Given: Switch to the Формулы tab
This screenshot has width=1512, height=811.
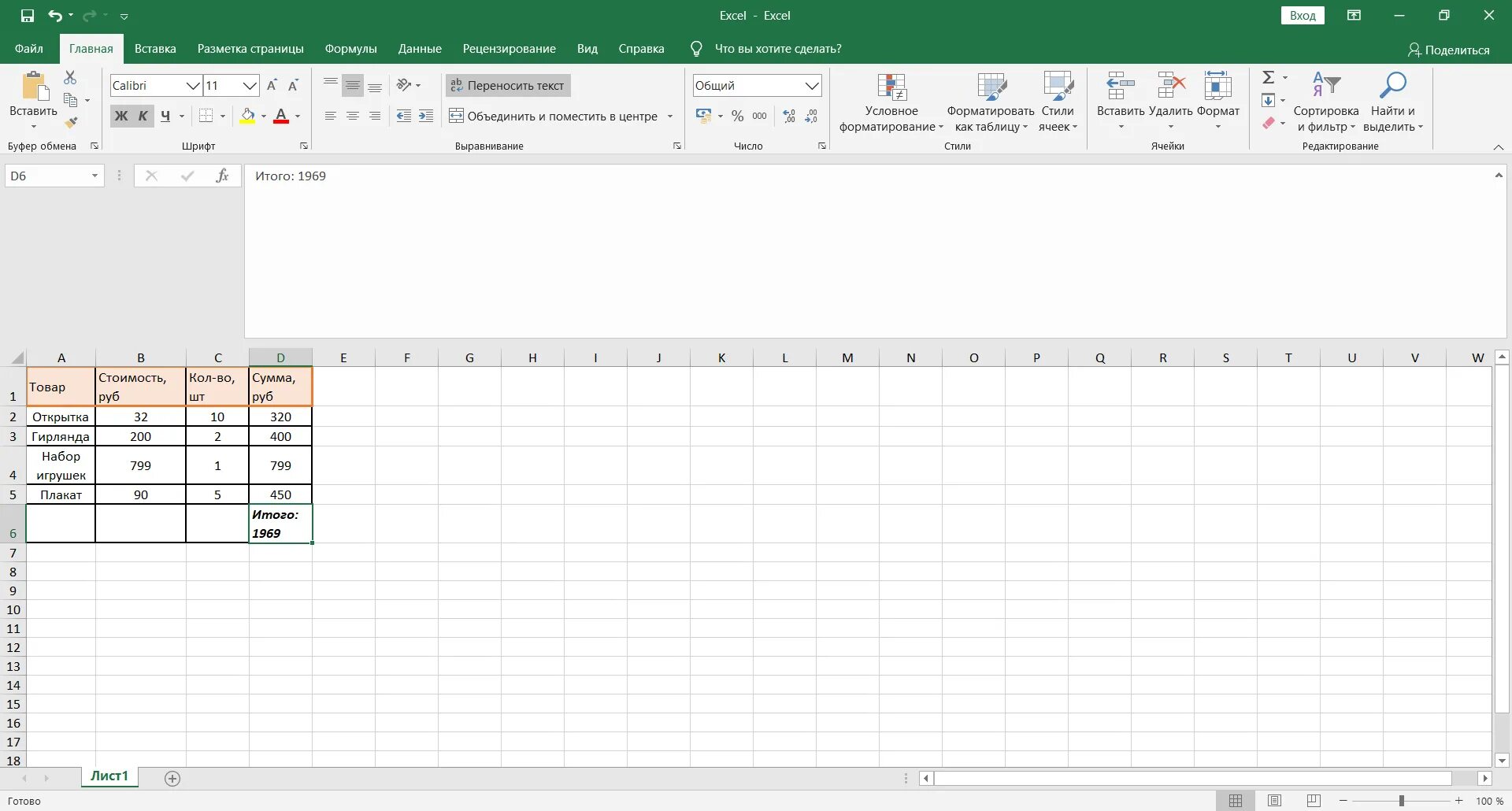Looking at the screenshot, I should (x=350, y=49).
